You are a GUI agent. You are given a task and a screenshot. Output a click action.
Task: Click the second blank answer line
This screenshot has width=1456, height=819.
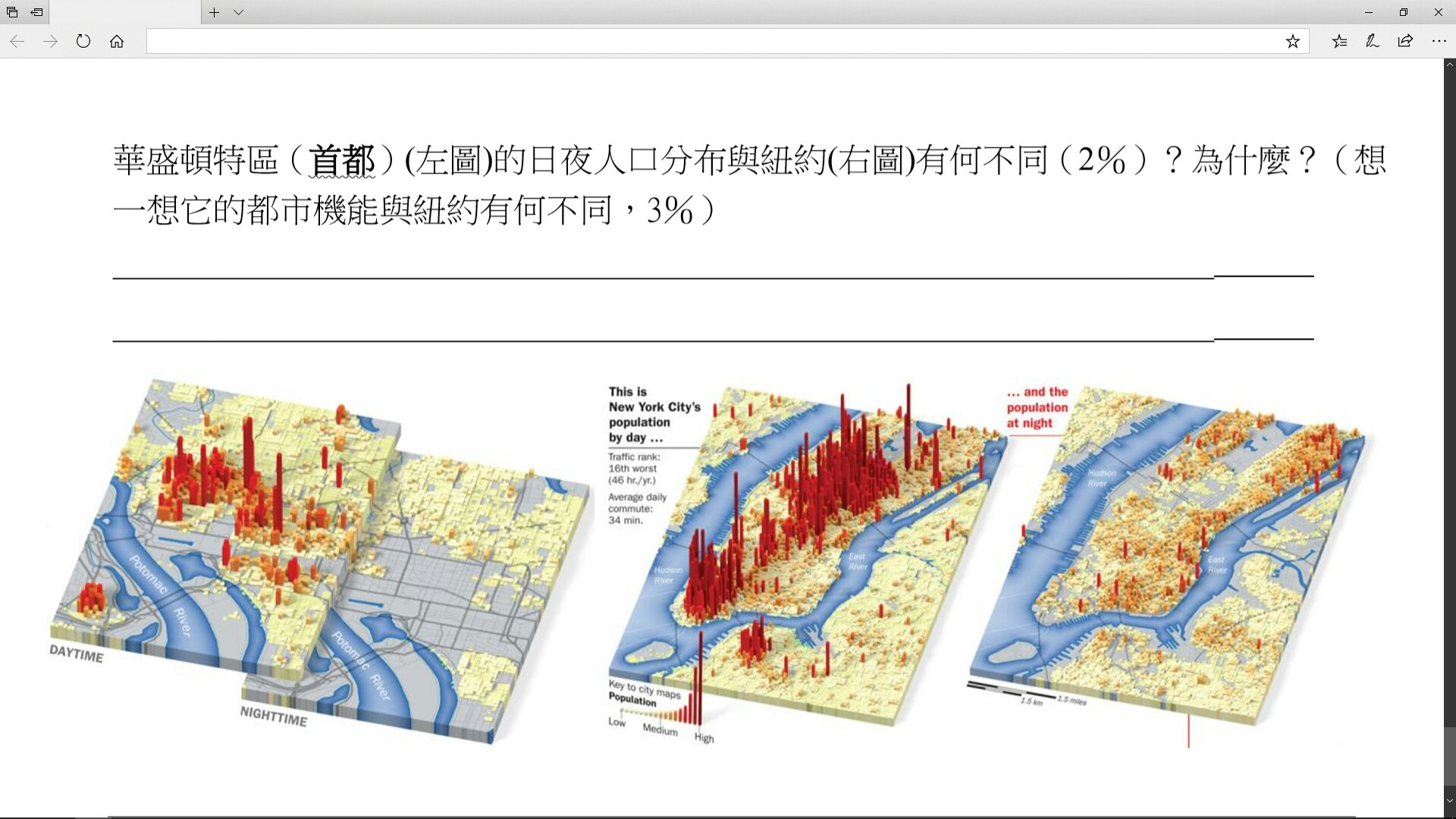[713, 340]
